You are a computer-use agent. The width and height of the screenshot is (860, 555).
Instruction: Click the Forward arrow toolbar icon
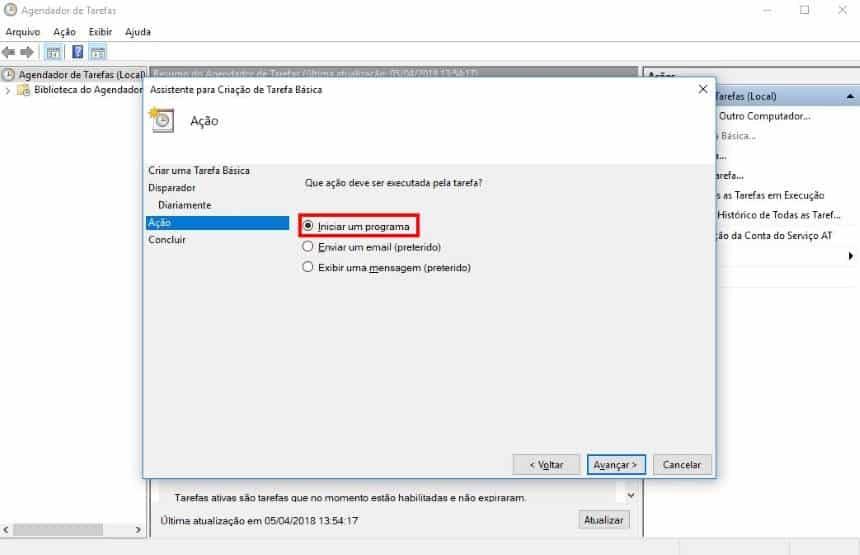(26, 52)
